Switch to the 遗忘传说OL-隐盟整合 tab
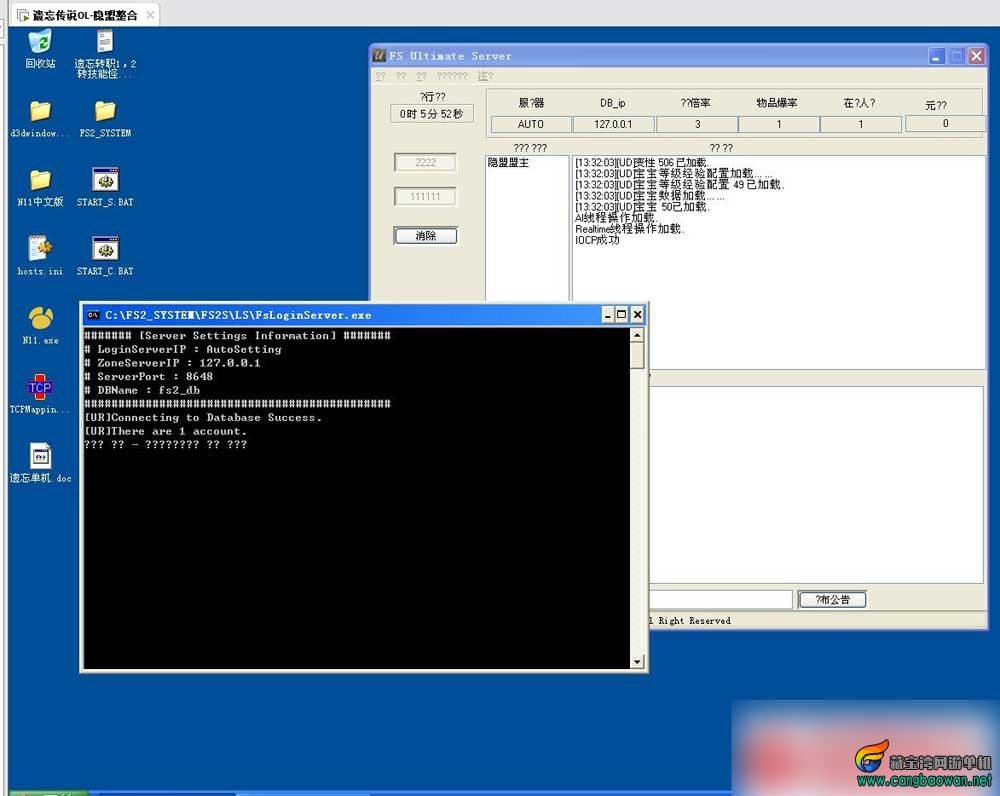Screen dimensions: 1000x796 [x=85, y=15]
